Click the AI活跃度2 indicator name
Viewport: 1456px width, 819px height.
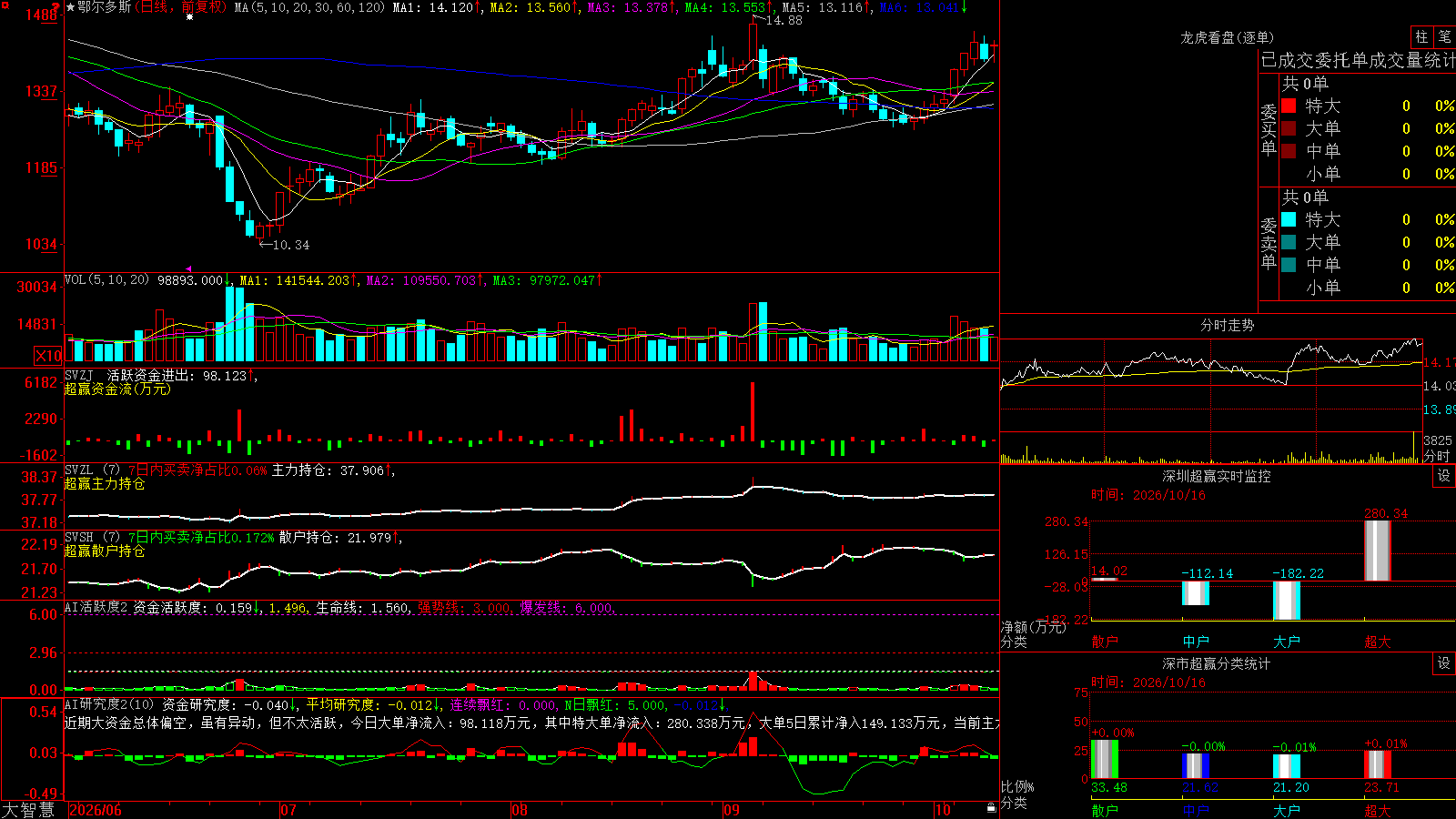click(96, 607)
